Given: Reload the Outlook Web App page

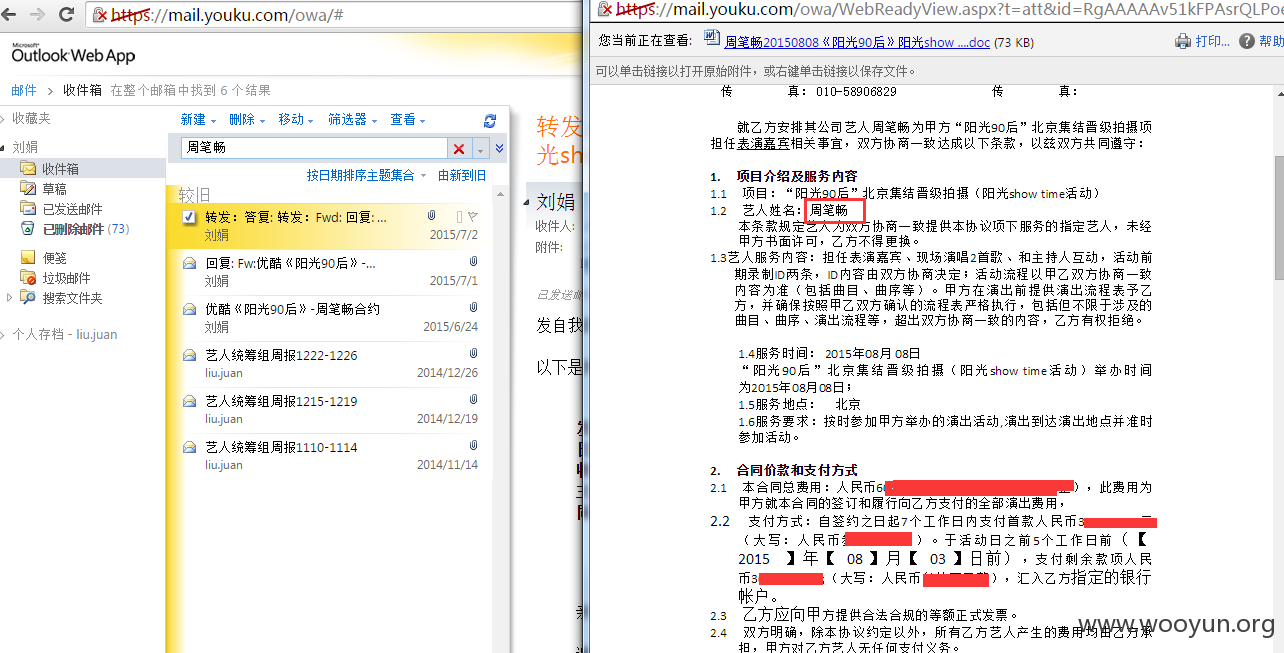Looking at the screenshot, I should point(67,15).
